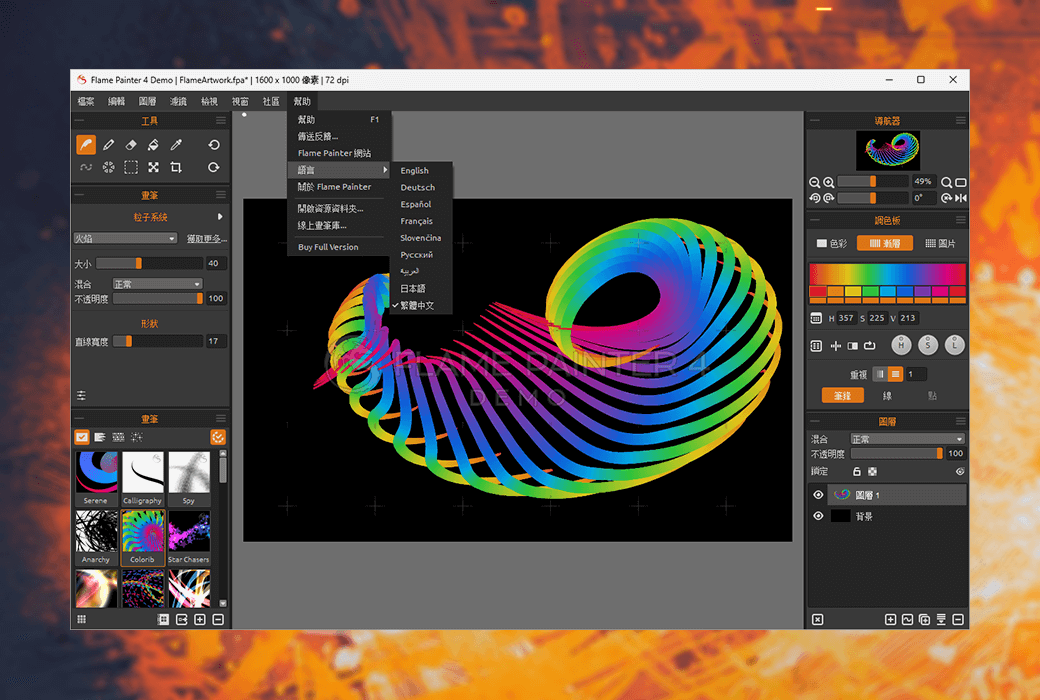Screen dimensions: 1040x700
Task: Expand the 粒子系統 arrow
Action: click(x=220, y=217)
